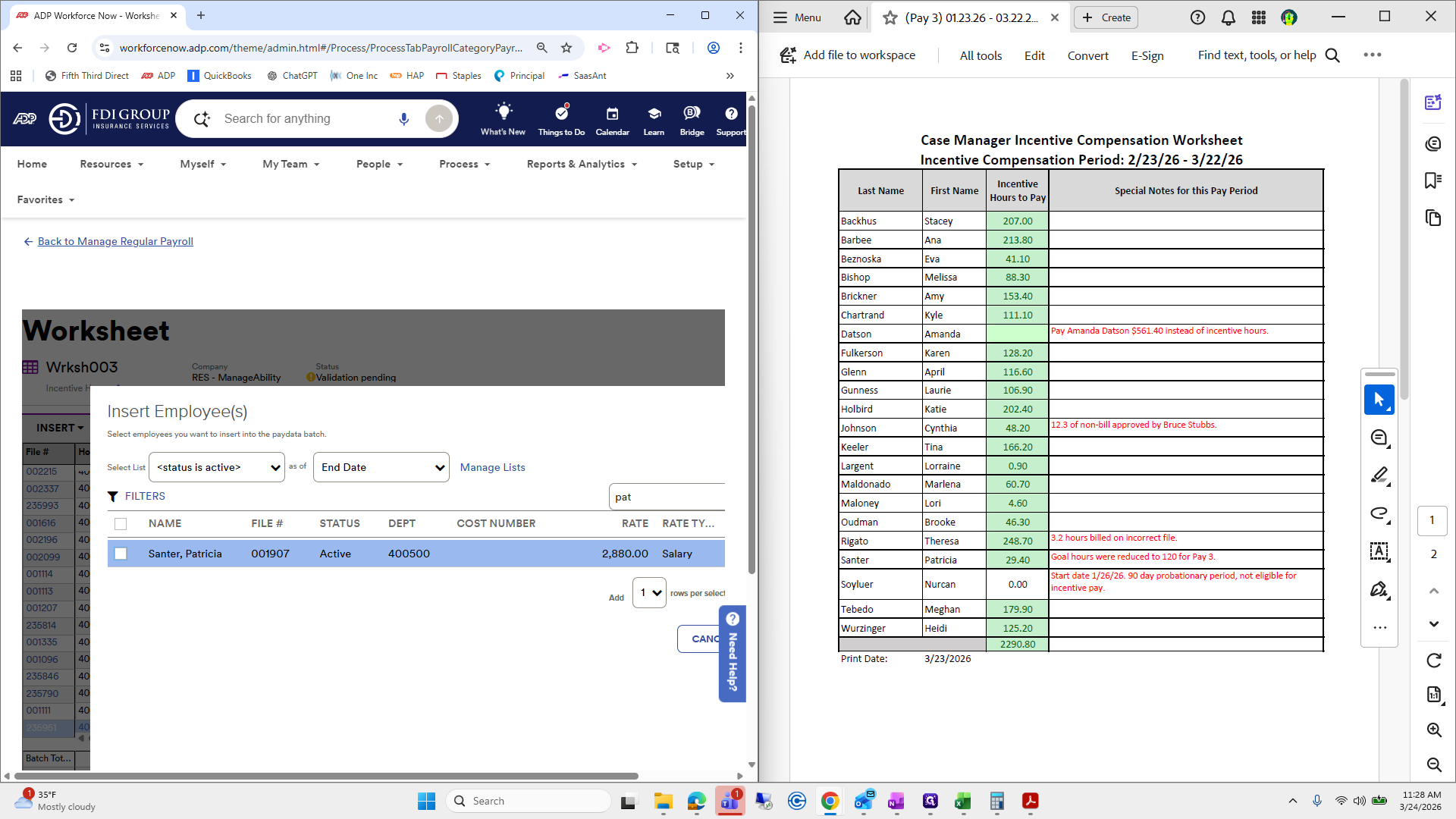Toggle the select-all checkbox in NAME header

121,523
